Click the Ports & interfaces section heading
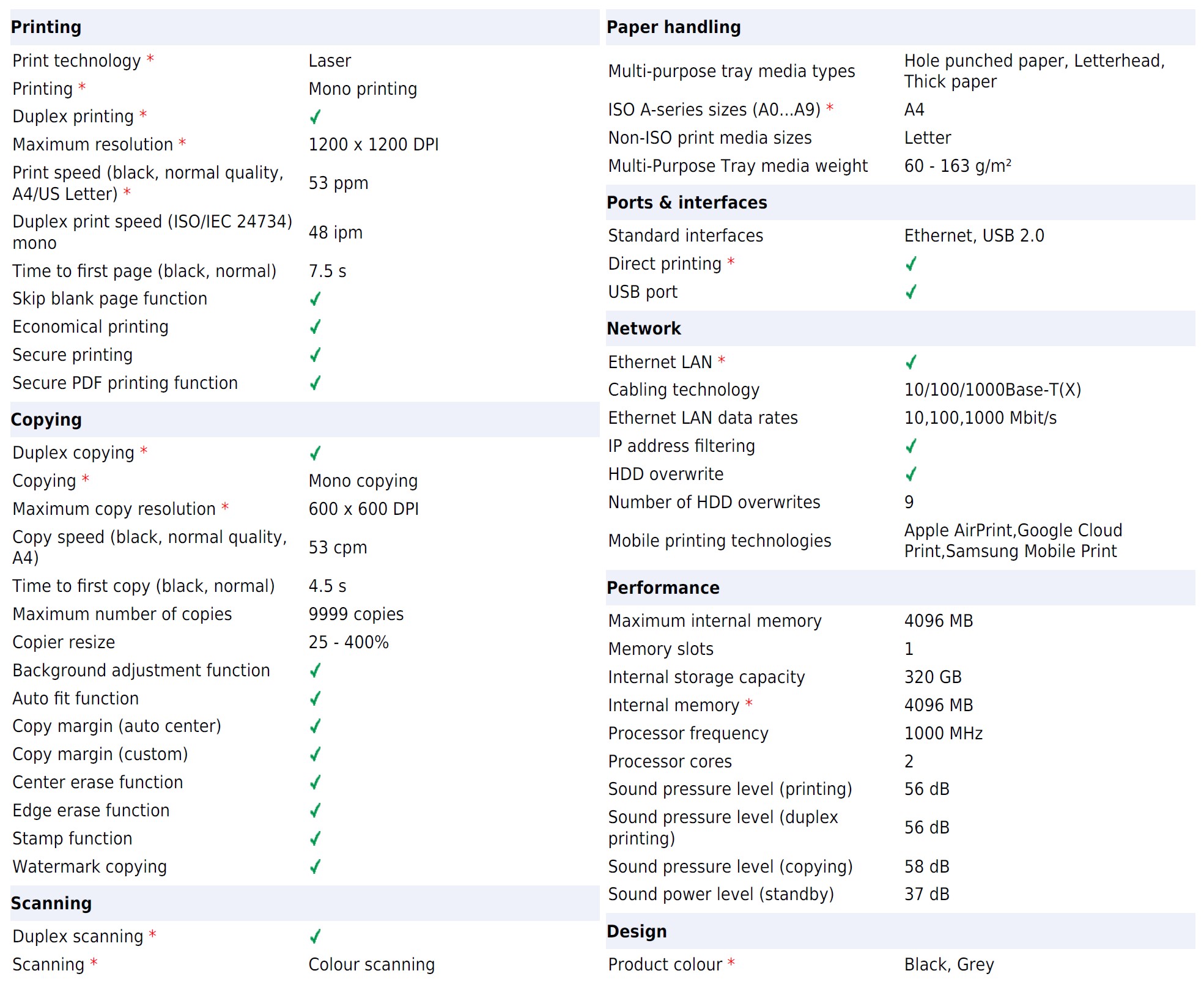1204x990 pixels. pos(686,202)
